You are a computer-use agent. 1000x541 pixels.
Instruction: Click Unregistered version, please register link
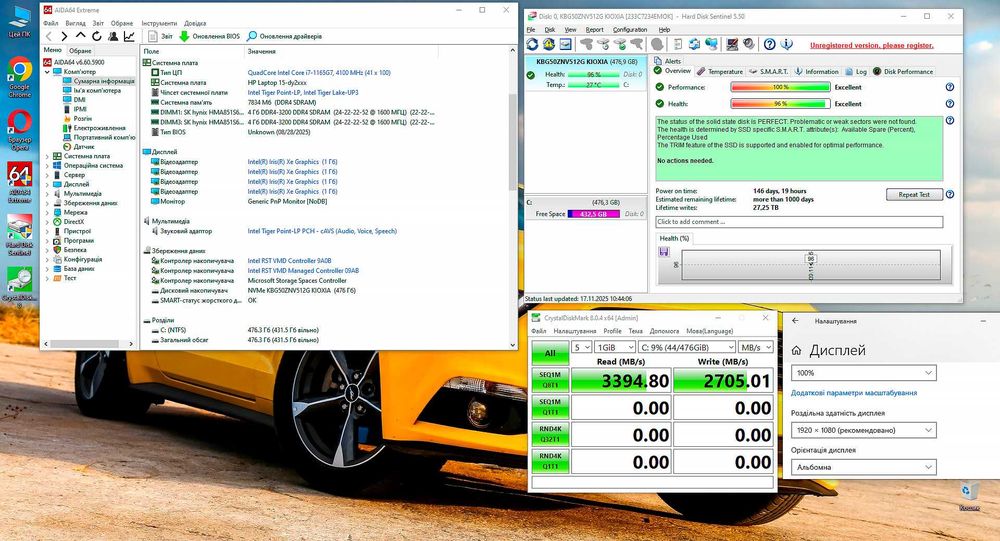pos(871,45)
